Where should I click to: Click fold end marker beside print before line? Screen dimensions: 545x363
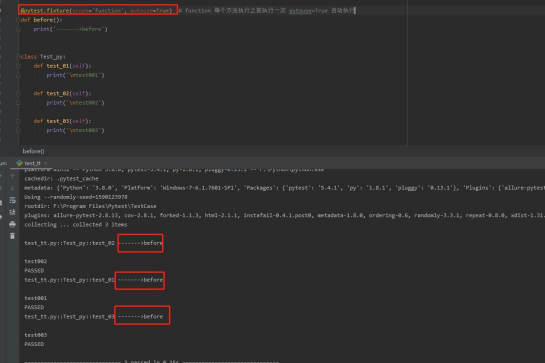point(18,29)
